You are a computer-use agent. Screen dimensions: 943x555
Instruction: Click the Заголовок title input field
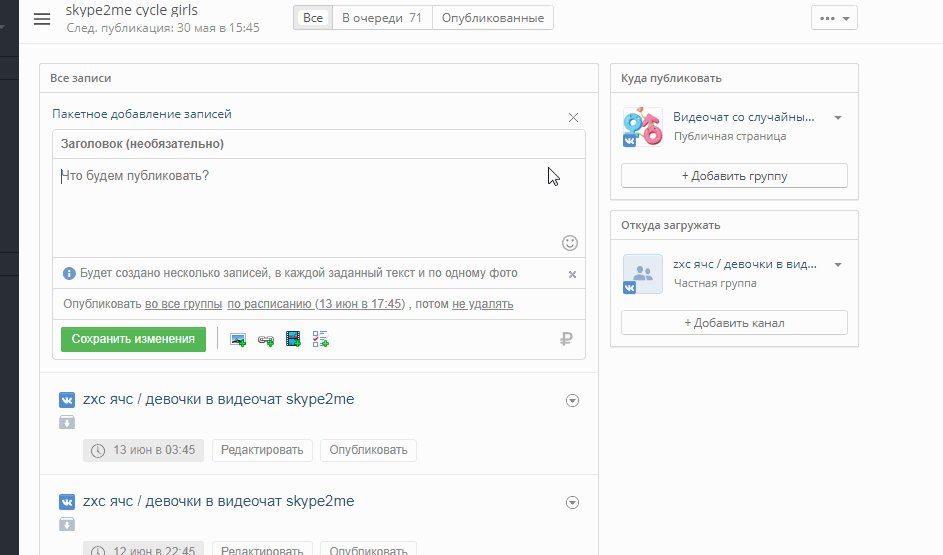(x=318, y=144)
